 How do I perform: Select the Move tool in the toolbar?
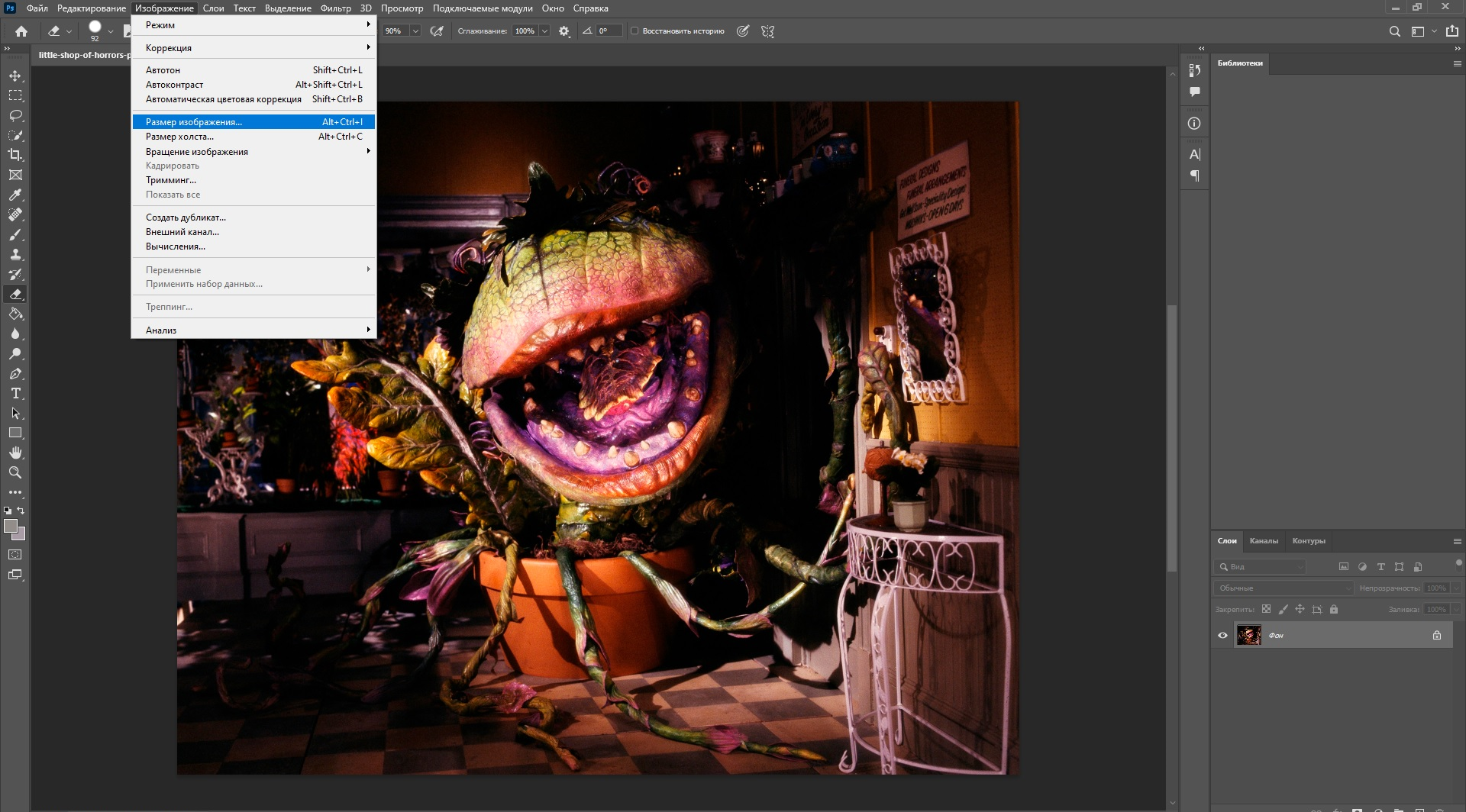pyautogui.click(x=15, y=76)
